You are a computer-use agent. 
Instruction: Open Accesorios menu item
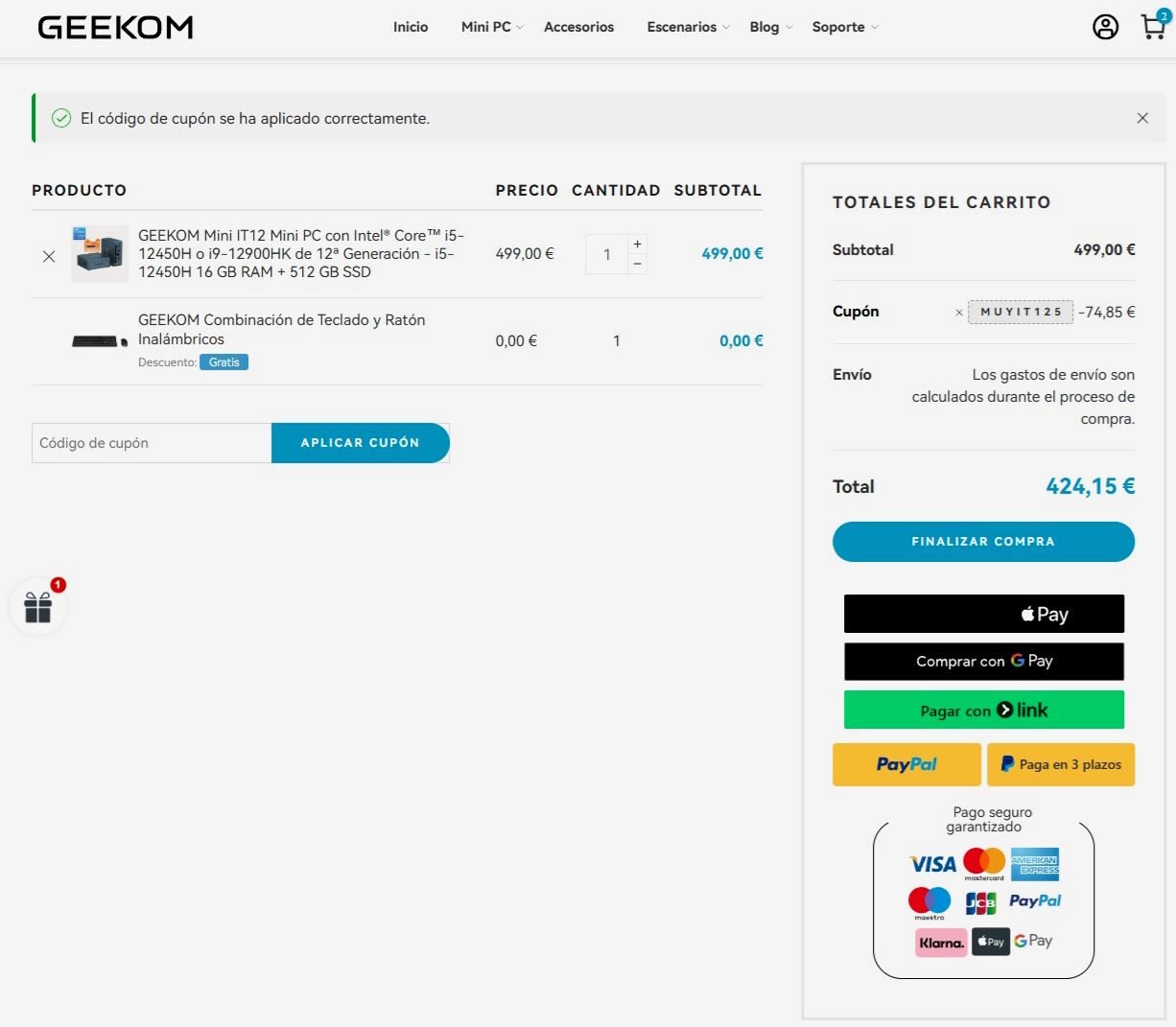(578, 27)
